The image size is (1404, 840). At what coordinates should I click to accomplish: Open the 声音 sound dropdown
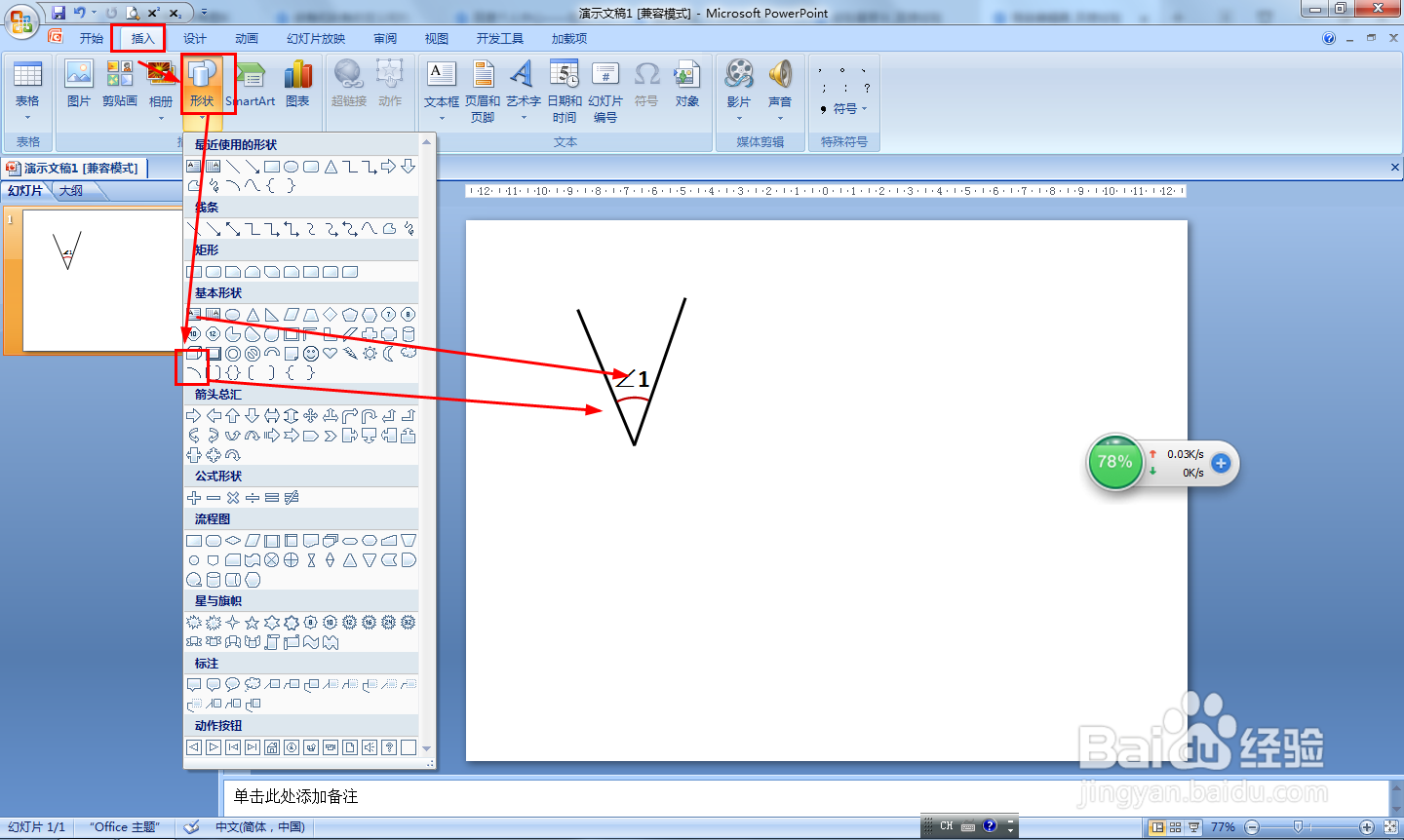tap(780, 91)
